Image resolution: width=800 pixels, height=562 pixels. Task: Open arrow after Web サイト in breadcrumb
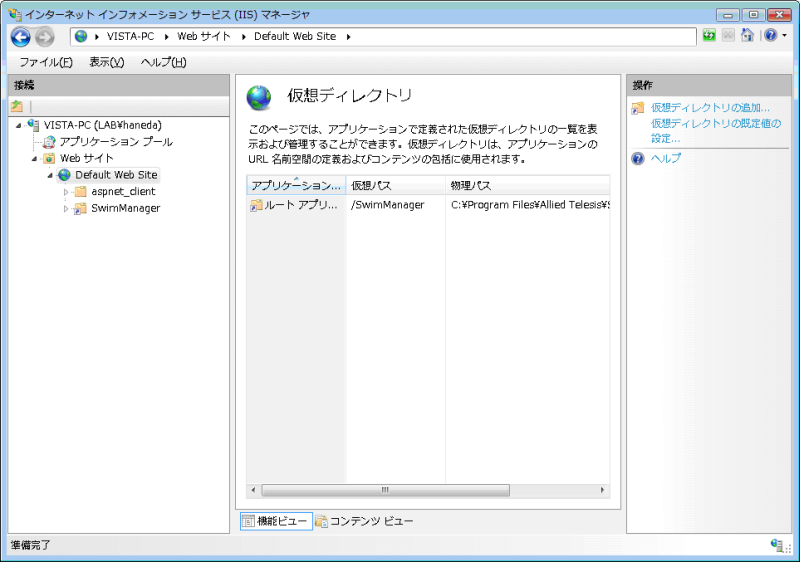243,37
